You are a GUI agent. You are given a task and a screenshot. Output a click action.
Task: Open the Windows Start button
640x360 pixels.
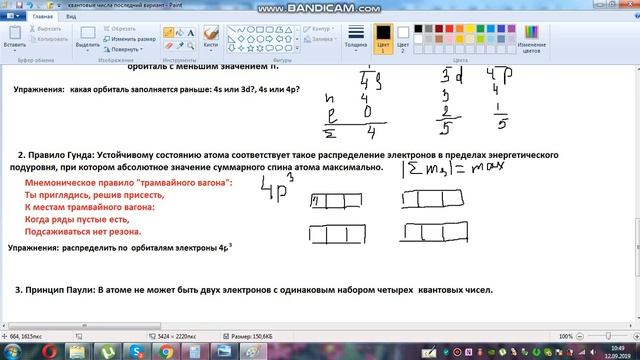click(12, 352)
